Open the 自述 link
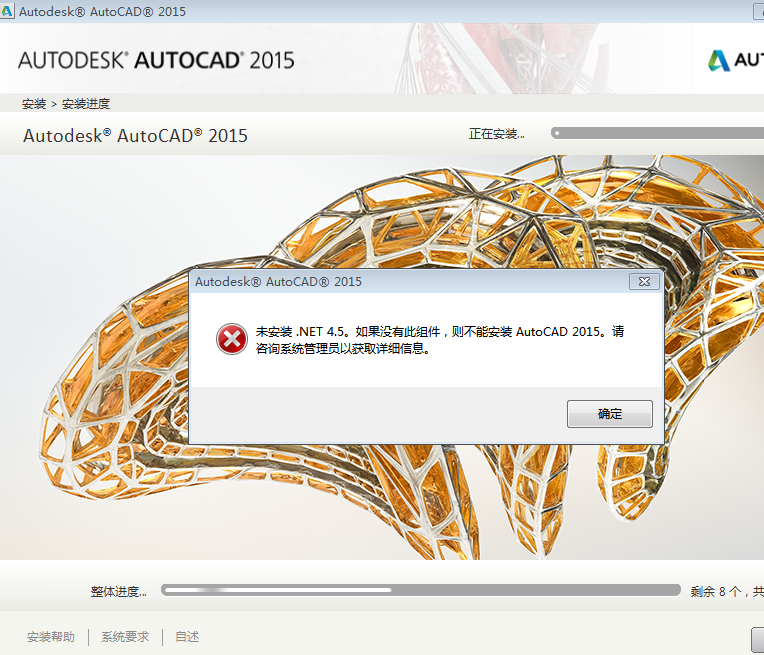764x655 pixels. point(187,636)
